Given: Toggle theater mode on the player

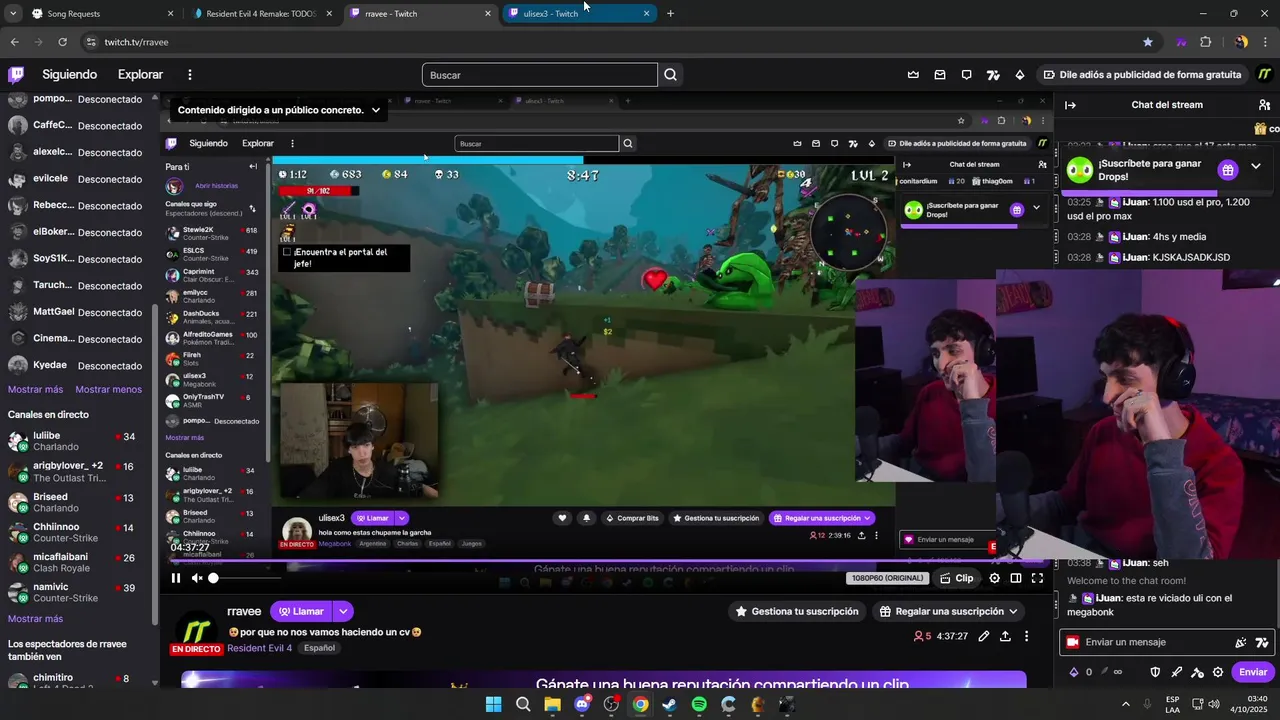Looking at the screenshot, I should (x=1015, y=578).
